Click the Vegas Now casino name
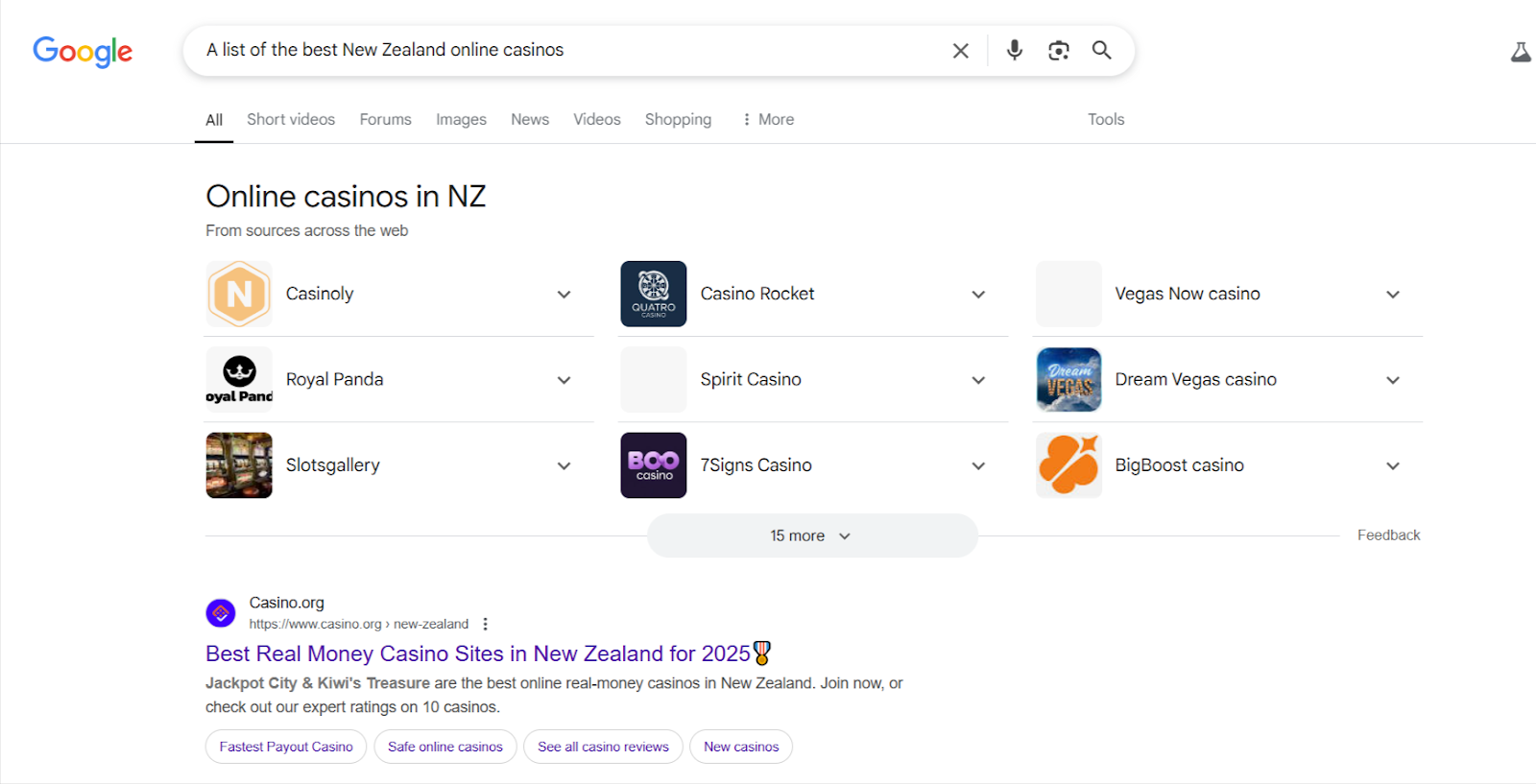The width and height of the screenshot is (1536, 784). click(x=1188, y=294)
